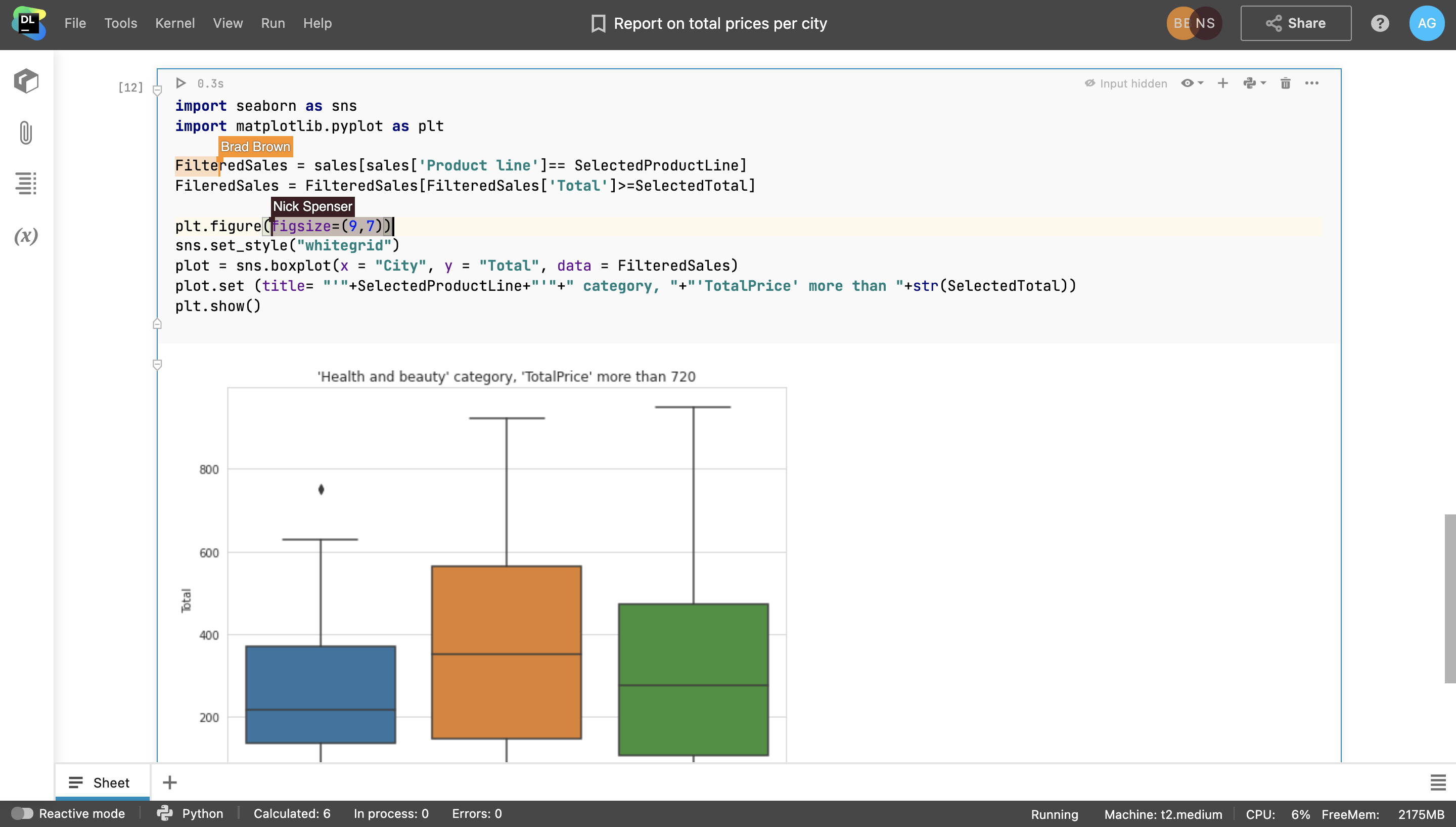The width and height of the screenshot is (1456, 827).
Task: Click the AG user avatar
Action: [1427, 23]
